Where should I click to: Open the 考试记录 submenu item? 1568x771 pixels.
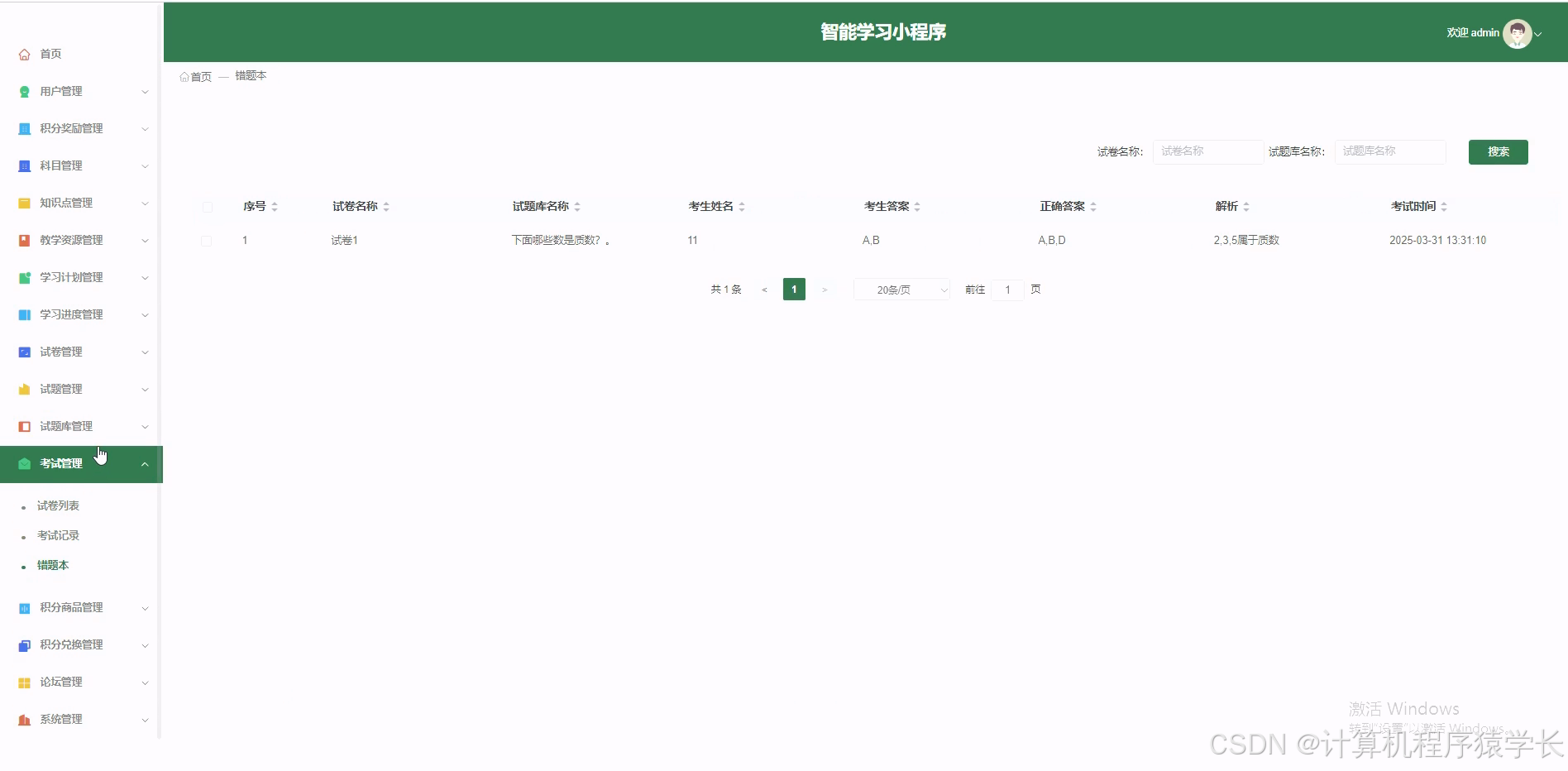57,535
